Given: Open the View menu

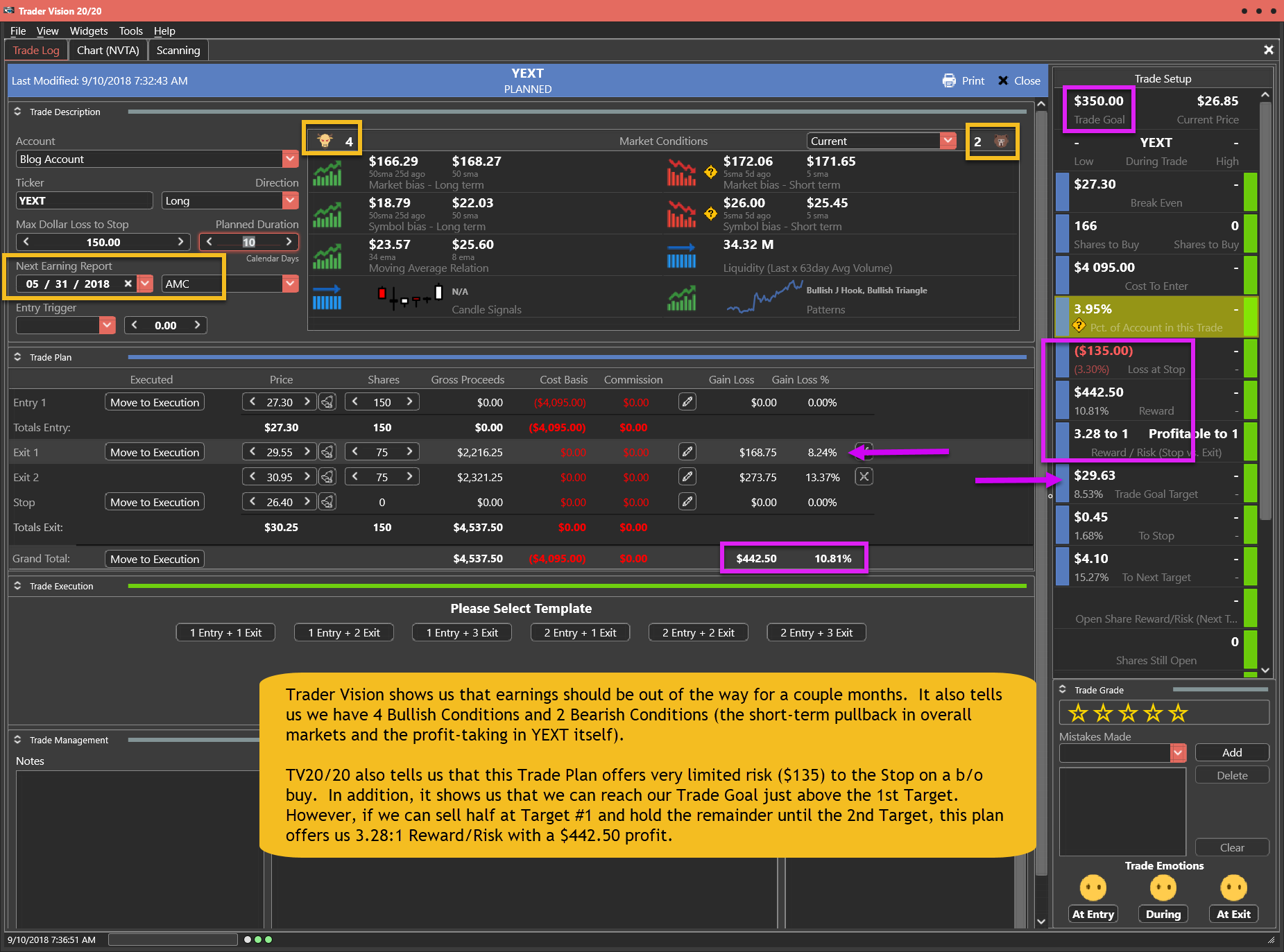Looking at the screenshot, I should point(47,31).
